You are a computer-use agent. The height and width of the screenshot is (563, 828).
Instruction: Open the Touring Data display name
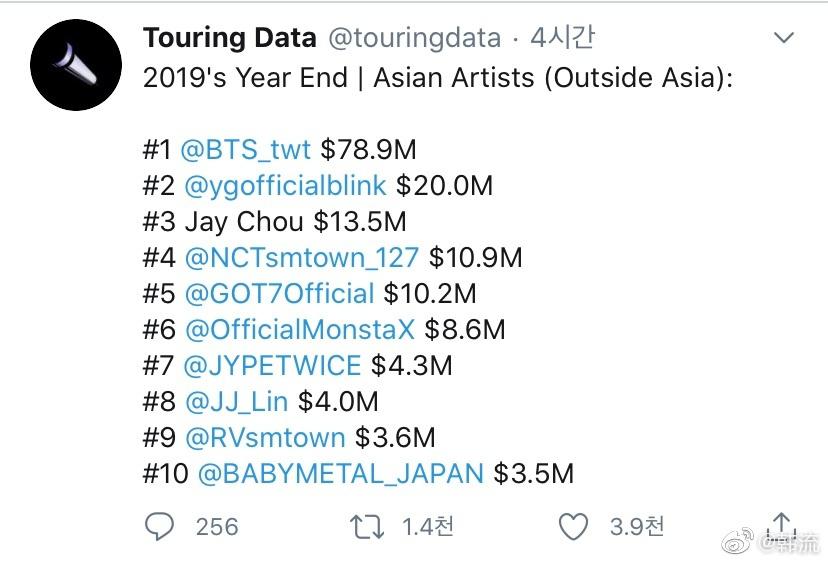click(229, 38)
